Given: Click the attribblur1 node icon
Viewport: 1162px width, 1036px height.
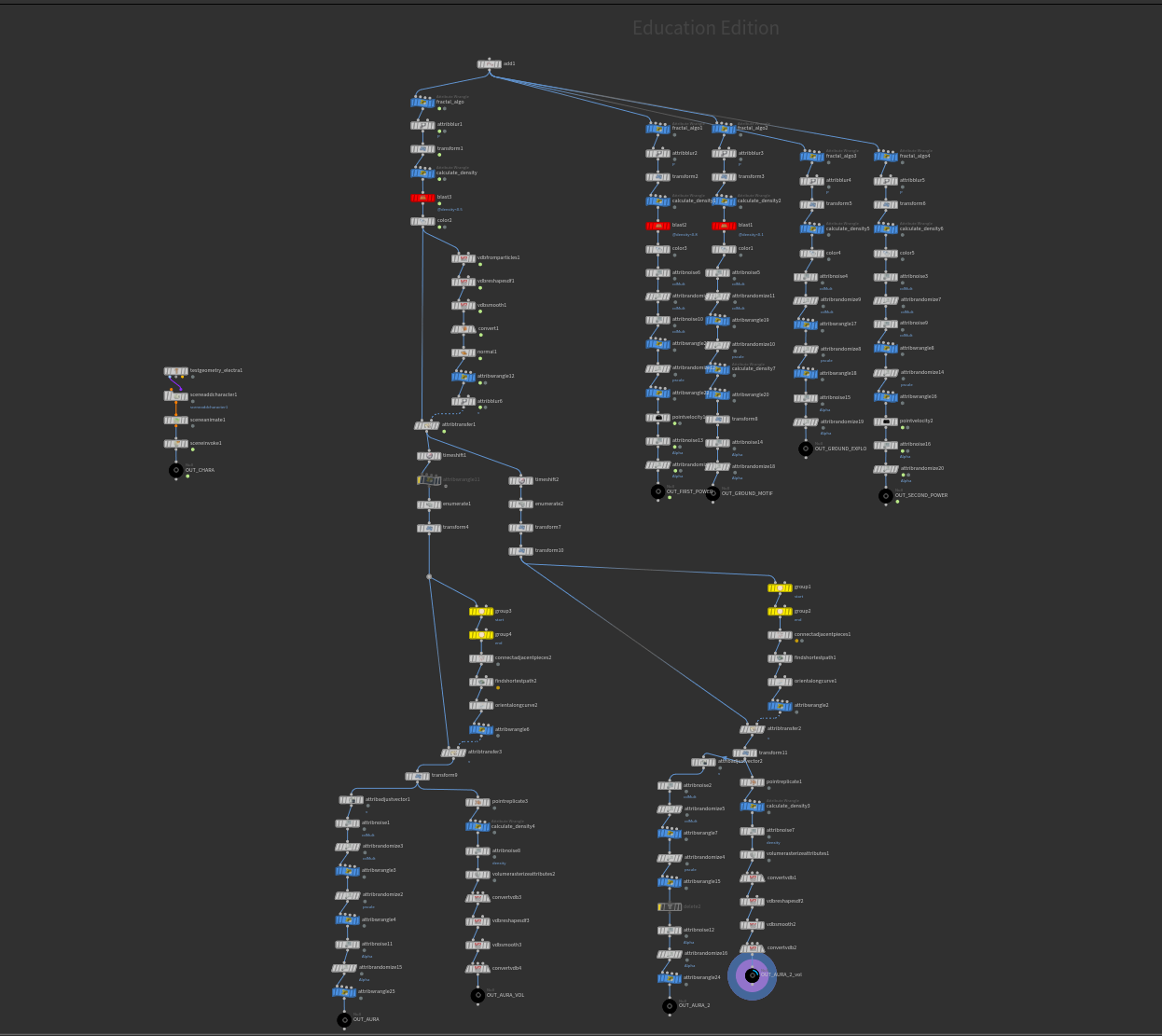Looking at the screenshot, I should click(x=422, y=125).
